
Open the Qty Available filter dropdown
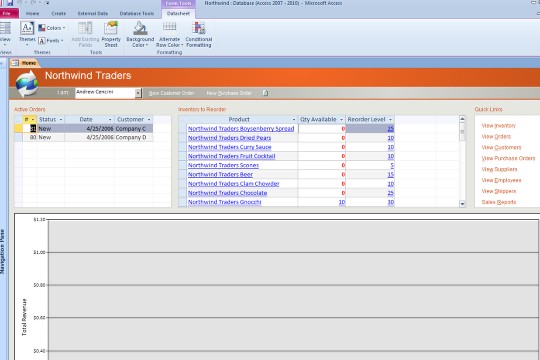342,120
